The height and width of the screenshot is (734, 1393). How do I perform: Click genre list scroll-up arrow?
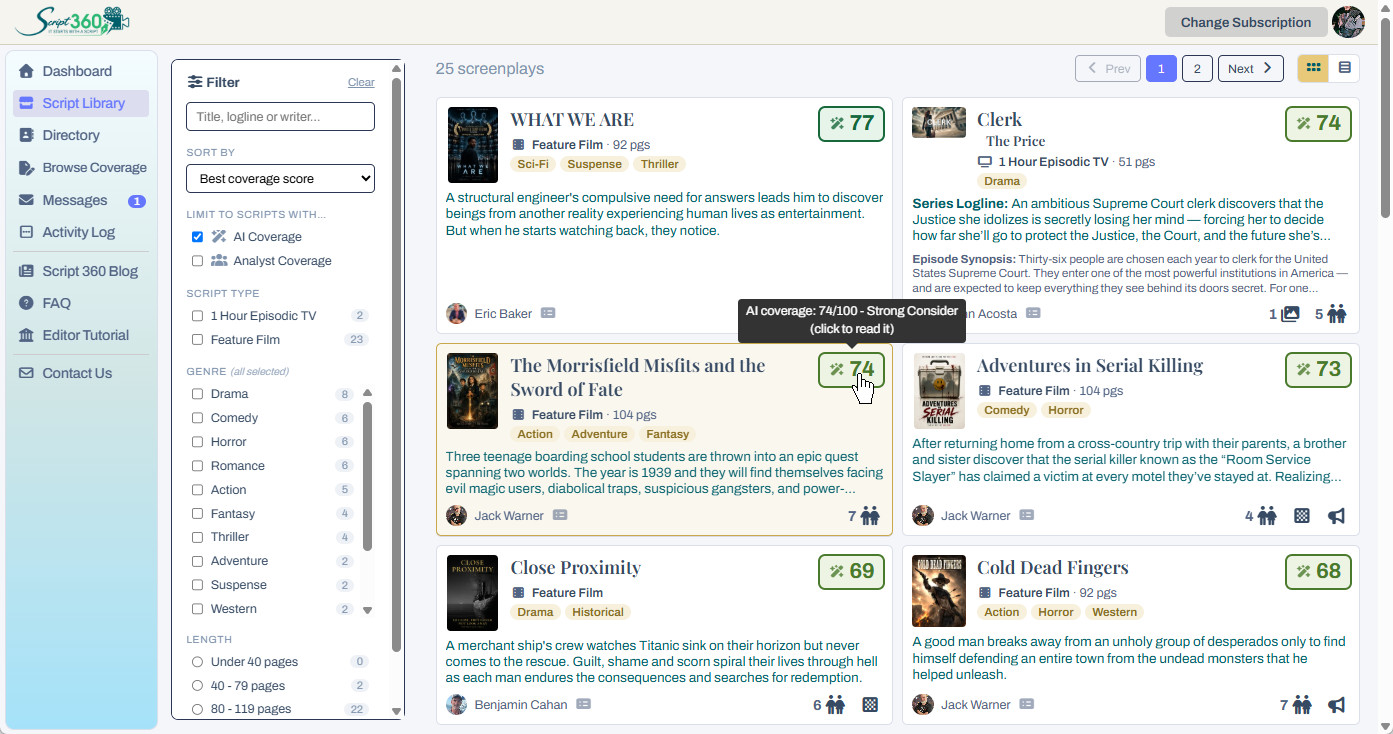(367, 393)
